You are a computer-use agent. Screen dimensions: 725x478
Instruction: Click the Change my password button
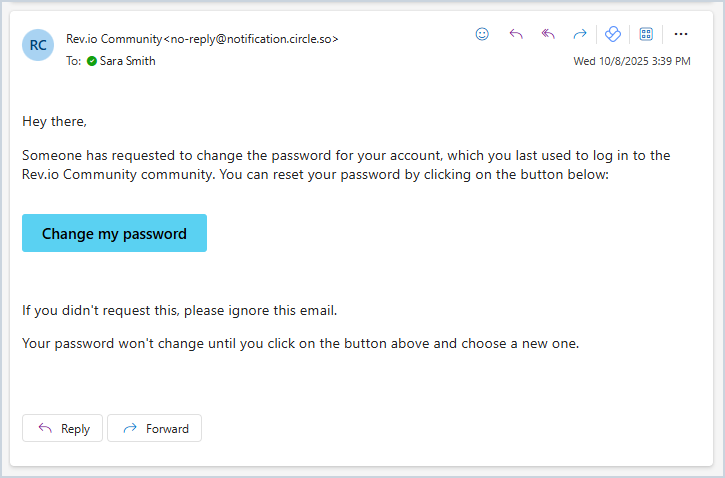point(114,233)
